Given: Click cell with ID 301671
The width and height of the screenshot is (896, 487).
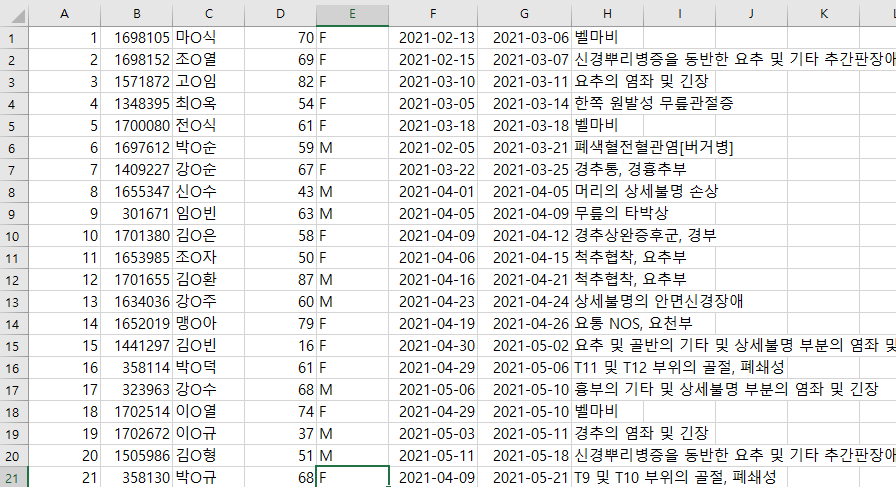Looking at the screenshot, I should click(x=136, y=214).
